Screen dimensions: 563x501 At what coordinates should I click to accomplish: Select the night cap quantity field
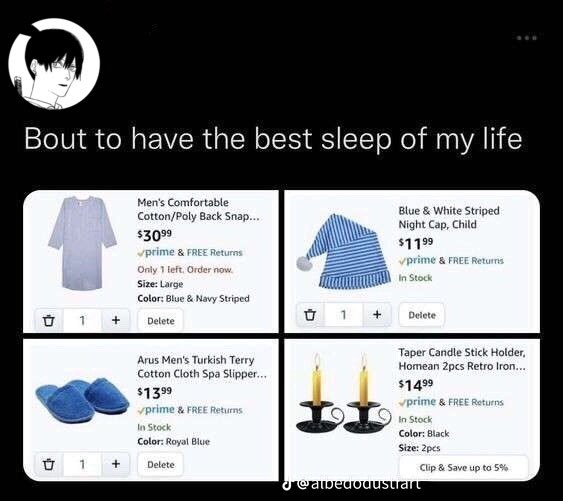point(344,315)
